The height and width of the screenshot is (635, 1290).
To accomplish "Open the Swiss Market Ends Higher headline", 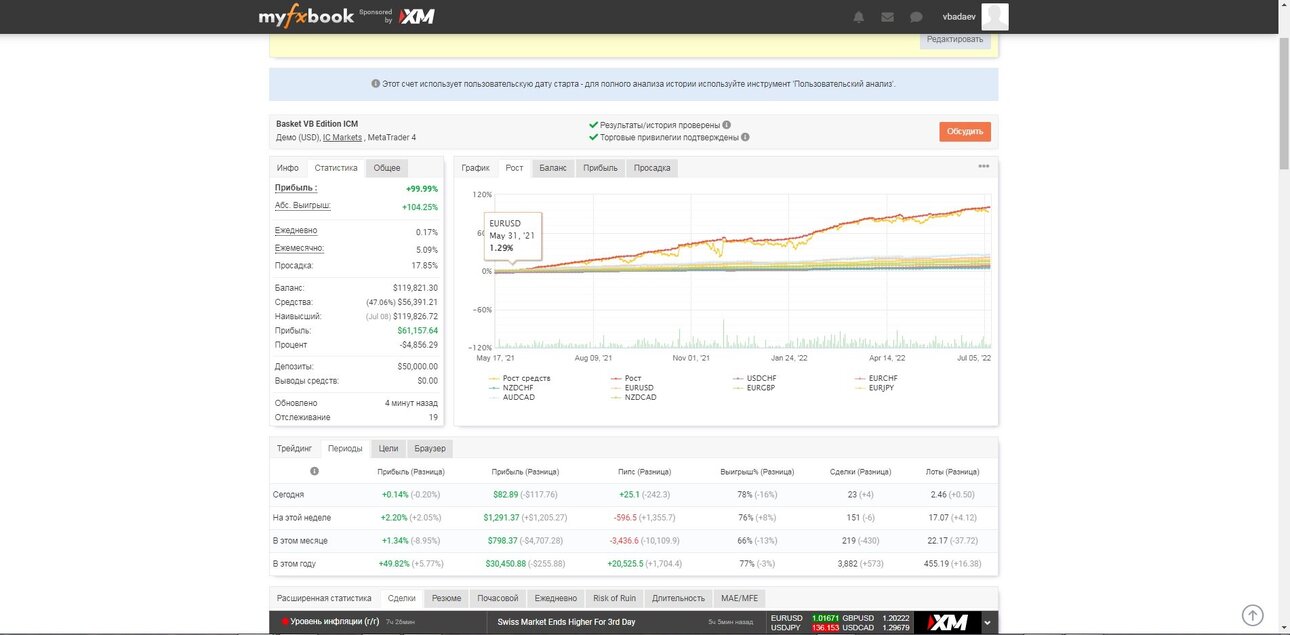I will click(566, 622).
